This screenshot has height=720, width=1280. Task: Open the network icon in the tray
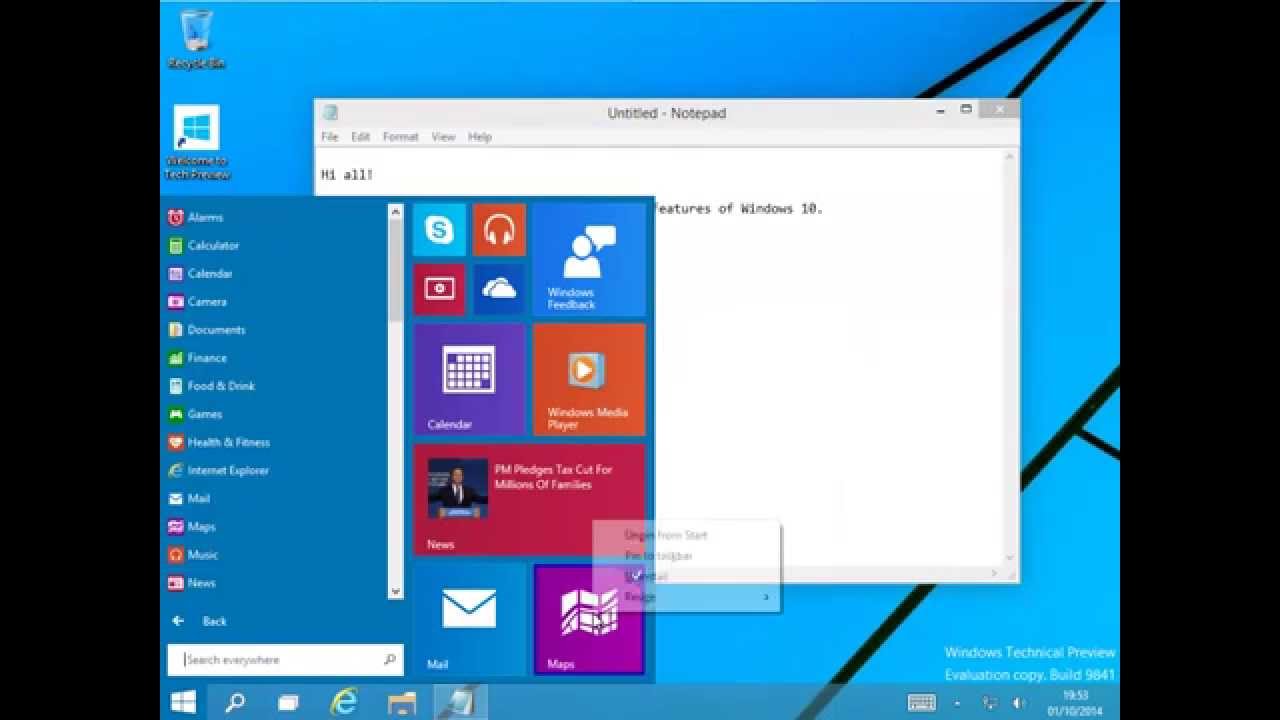pos(989,703)
